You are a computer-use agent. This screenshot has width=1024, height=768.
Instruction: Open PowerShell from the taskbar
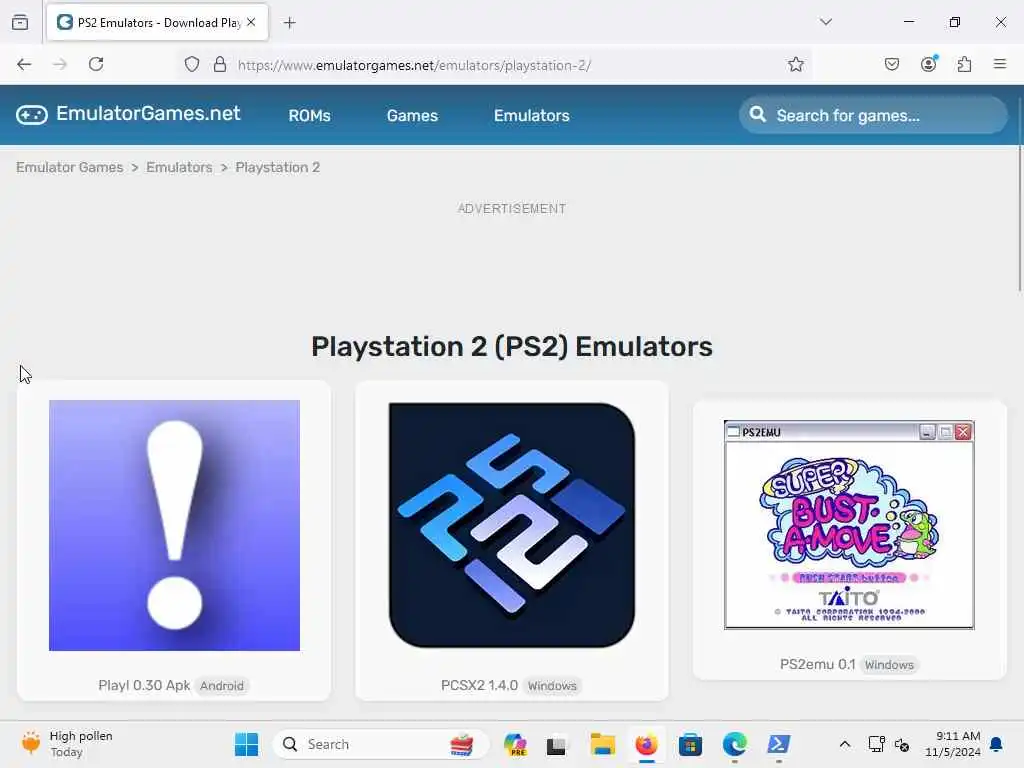[778, 744]
